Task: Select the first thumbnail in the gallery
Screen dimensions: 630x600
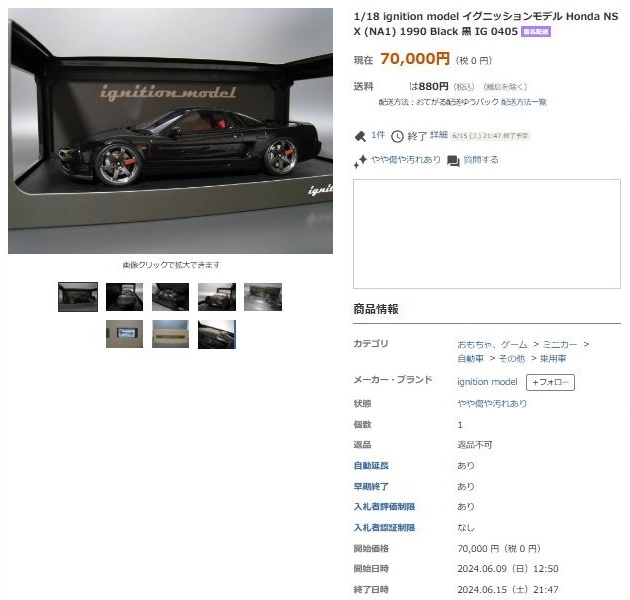Action: pyautogui.click(x=78, y=297)
